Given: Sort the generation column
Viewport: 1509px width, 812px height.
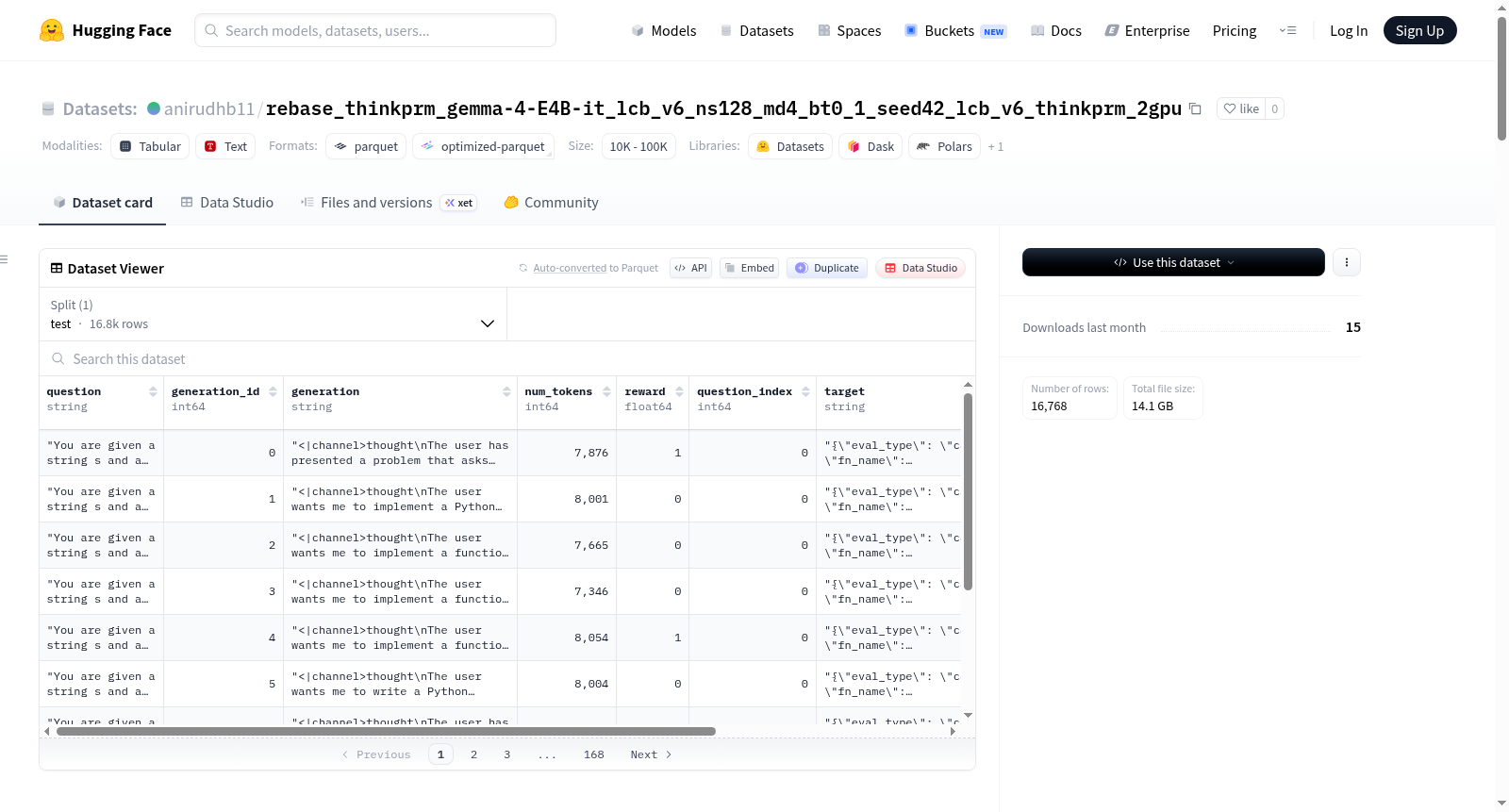Looking at the screenshot, I should tap(506, 391).
